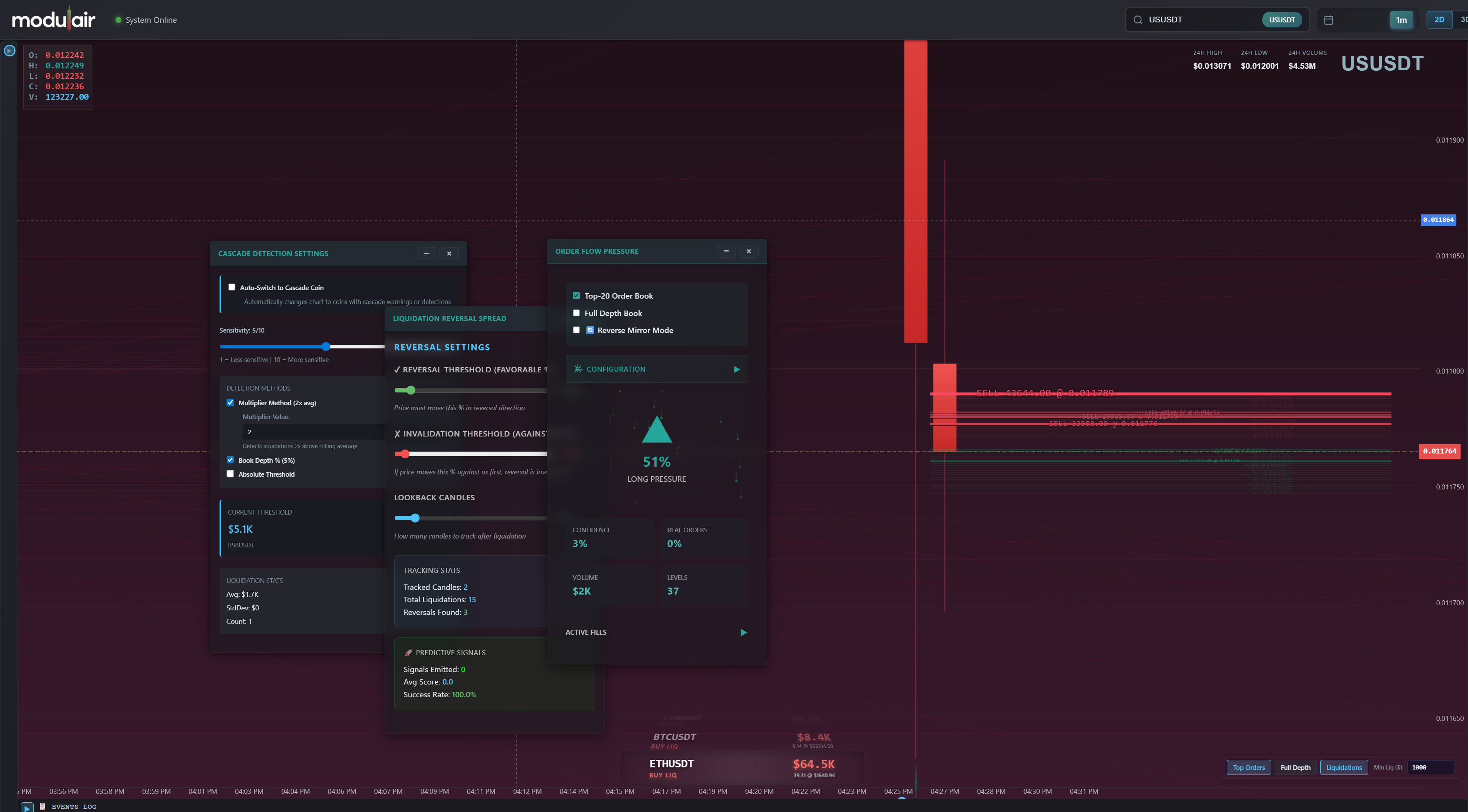Click the EVENTS LOG label

(x=74, y=807)
